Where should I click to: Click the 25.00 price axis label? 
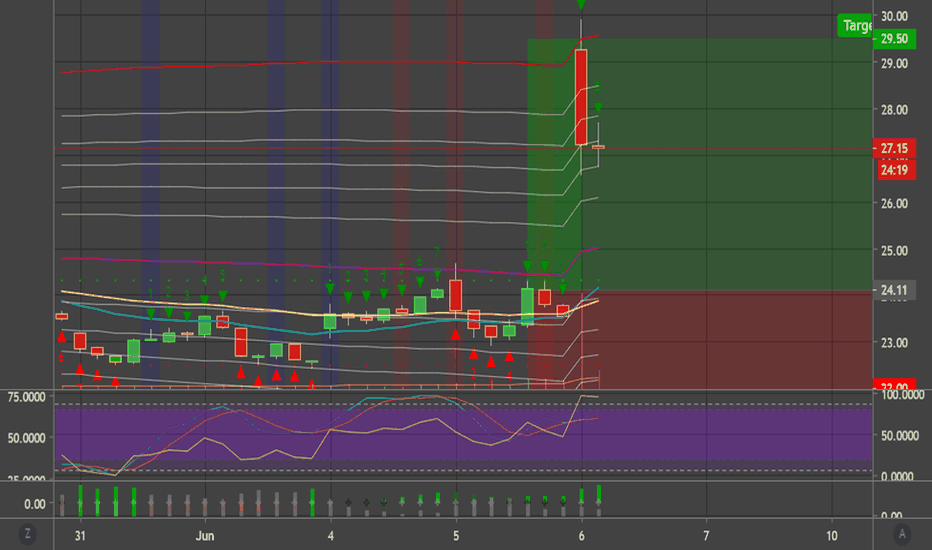tap(894, 250)
